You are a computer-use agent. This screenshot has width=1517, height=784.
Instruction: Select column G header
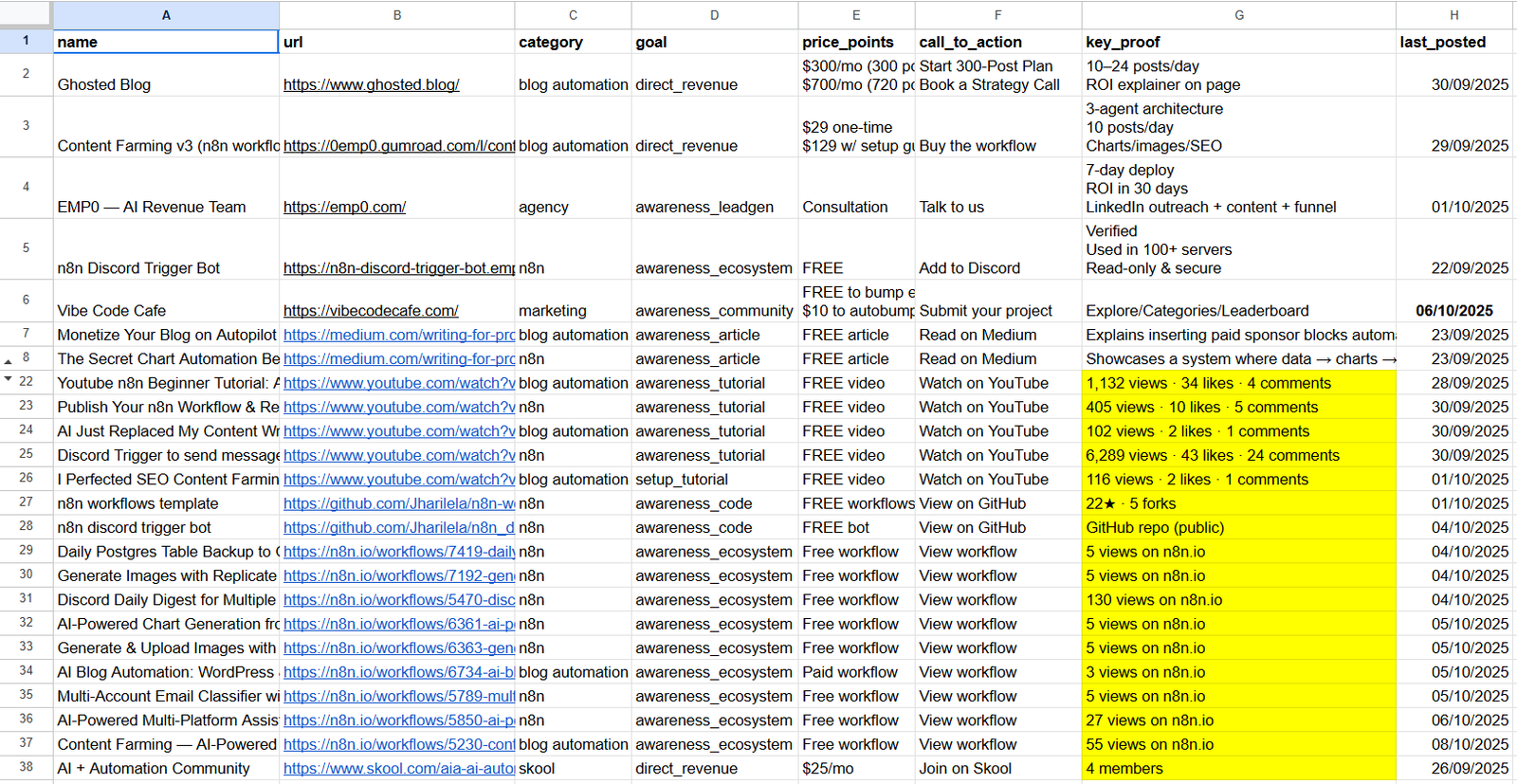pyautogui.click(x=1238, y=15)
